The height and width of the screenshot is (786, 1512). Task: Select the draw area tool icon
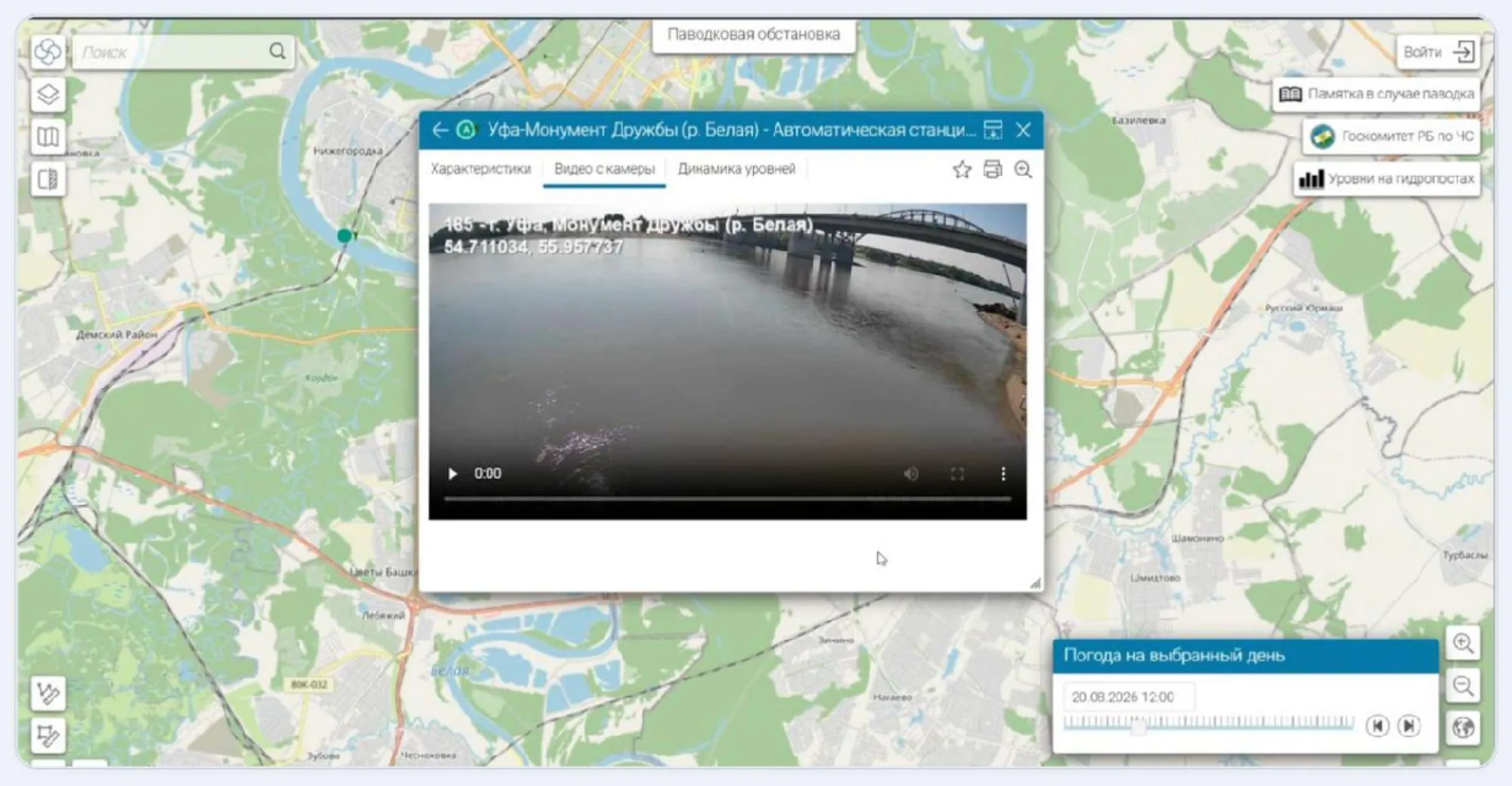[x=48, y=735]
